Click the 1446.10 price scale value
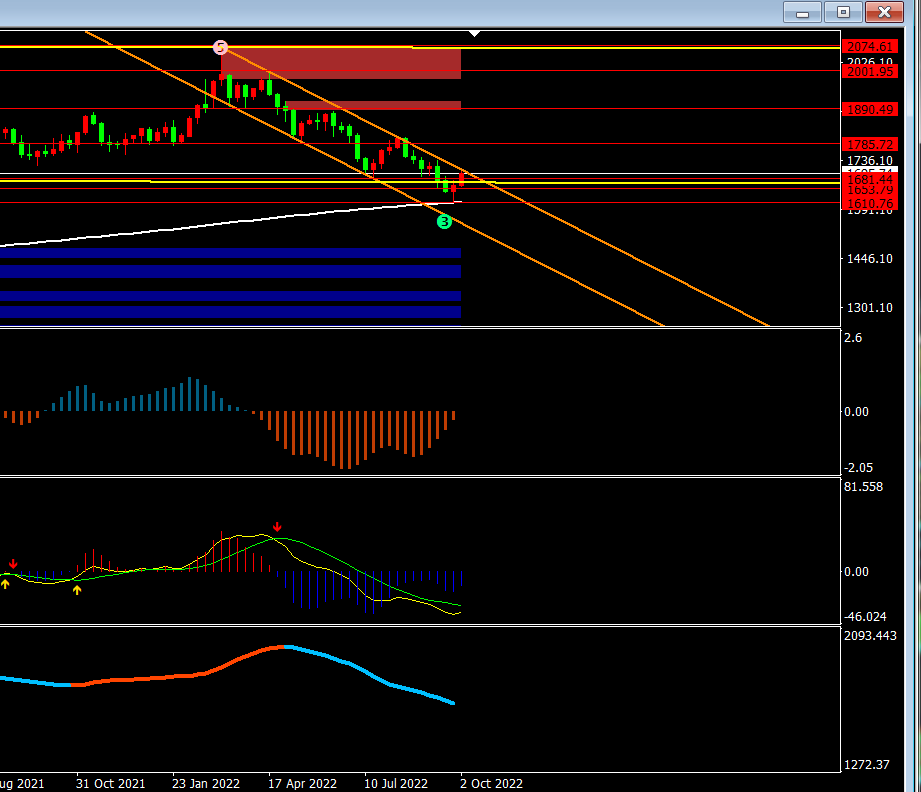Screen dimensions: 921x792 pos(869,259)
